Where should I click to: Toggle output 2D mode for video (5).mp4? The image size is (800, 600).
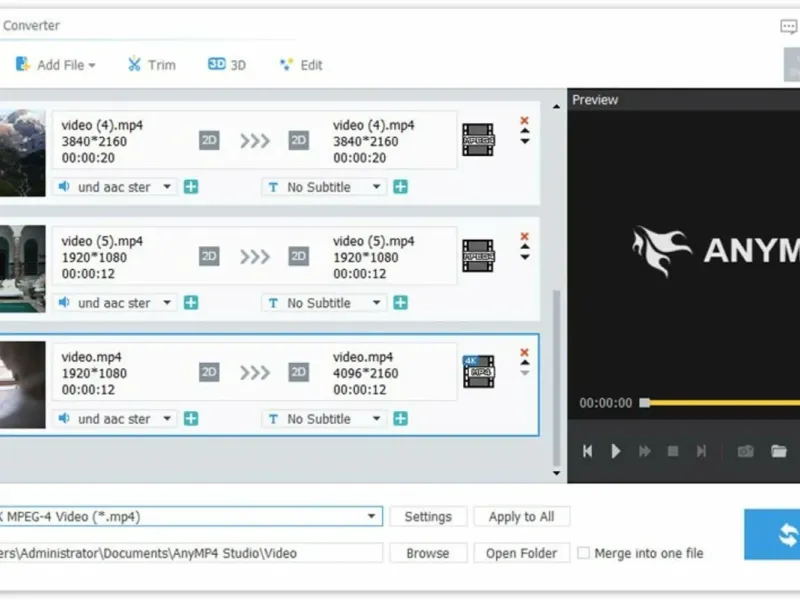298,256
